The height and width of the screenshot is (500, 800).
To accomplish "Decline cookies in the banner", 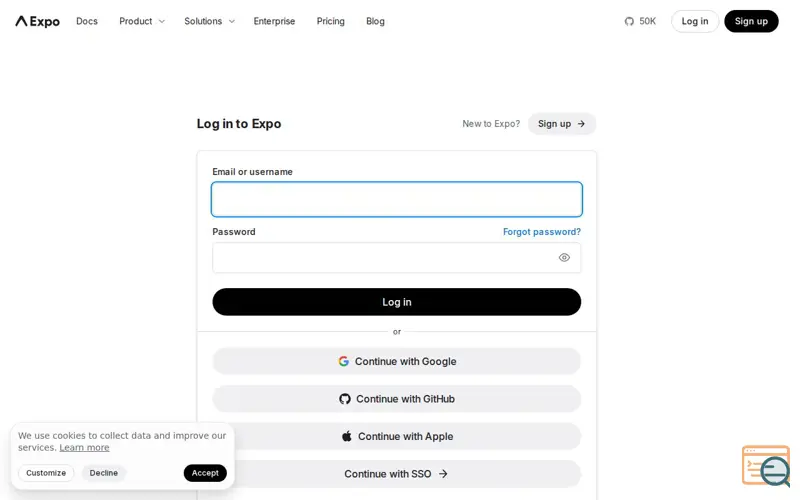I will tap(104, 473).
